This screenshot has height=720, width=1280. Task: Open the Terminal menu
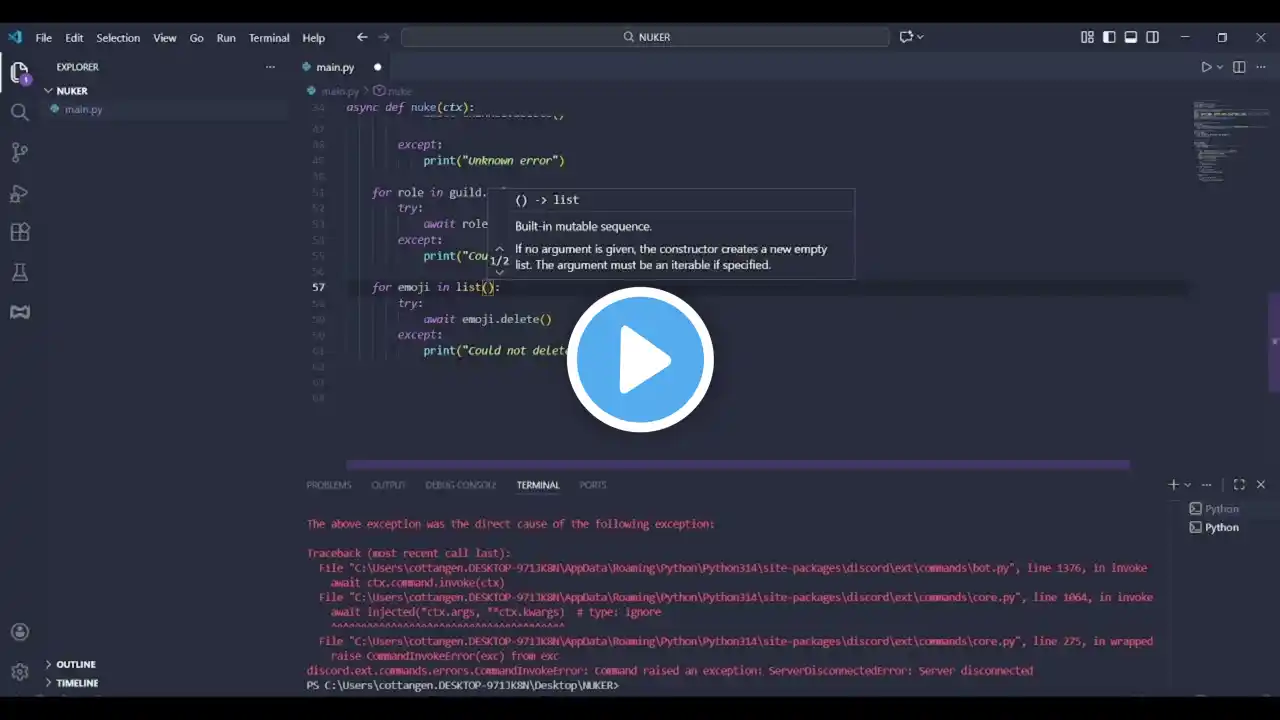coord(269,38)
